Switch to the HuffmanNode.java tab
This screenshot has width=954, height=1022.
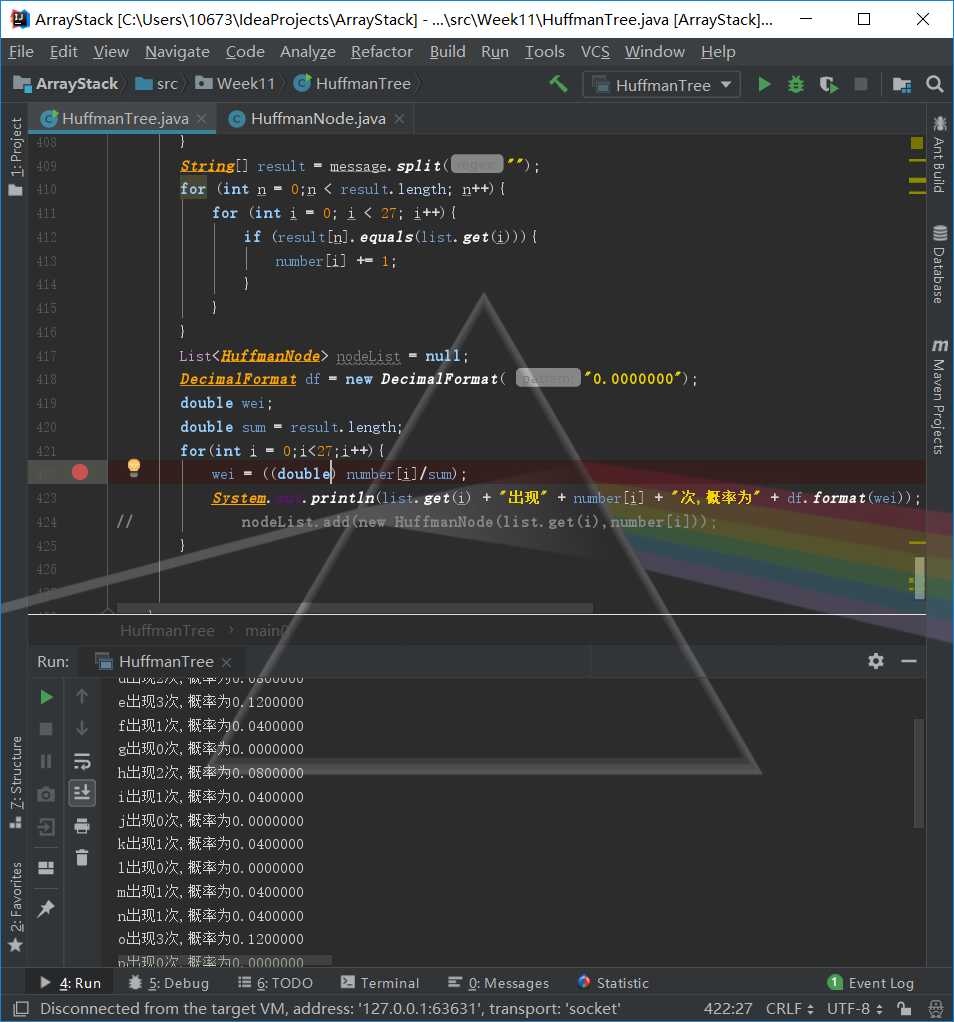click(x=318, y=119)
